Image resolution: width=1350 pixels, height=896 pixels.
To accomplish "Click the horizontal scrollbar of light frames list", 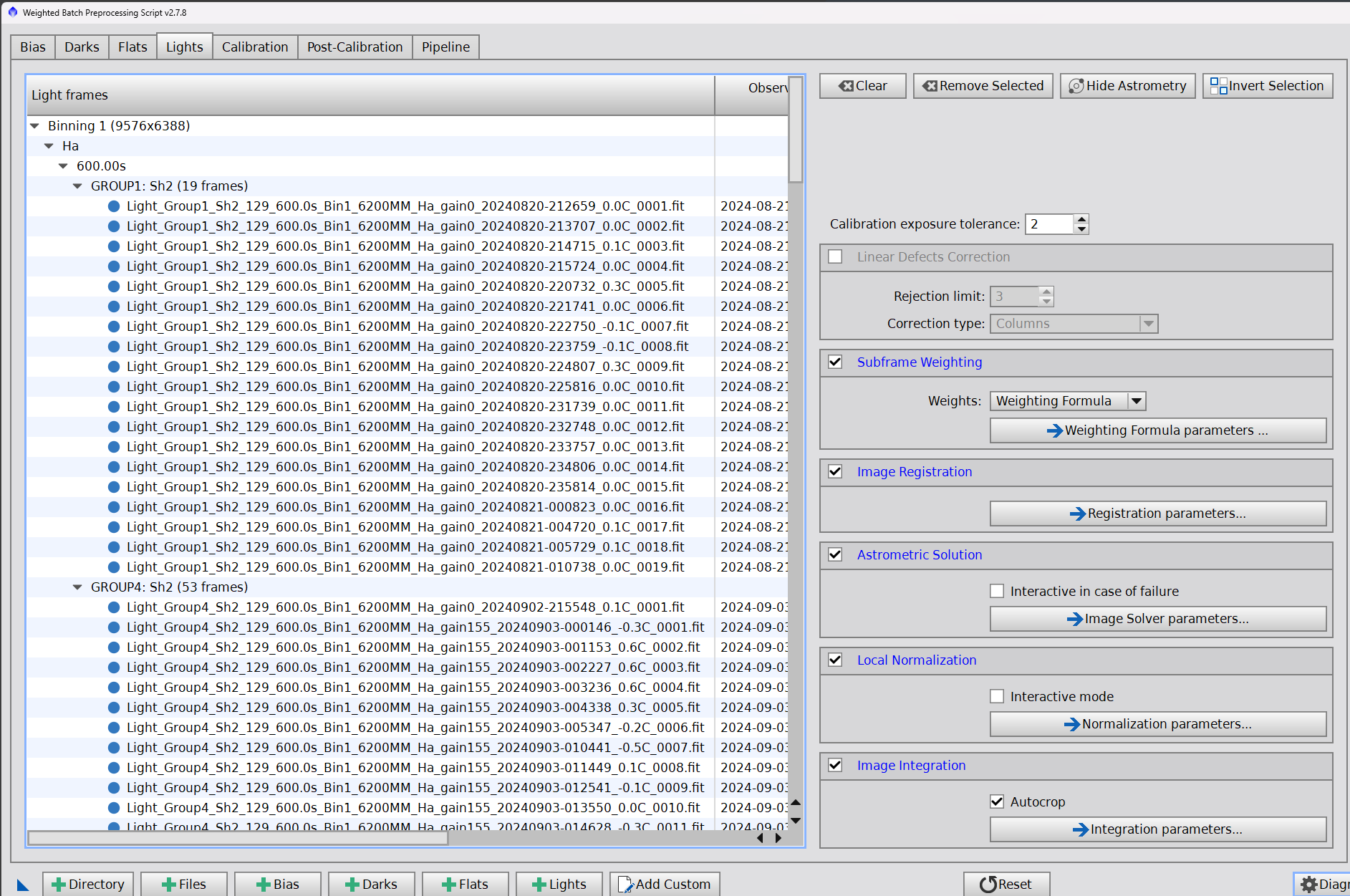I will point(238,838).
